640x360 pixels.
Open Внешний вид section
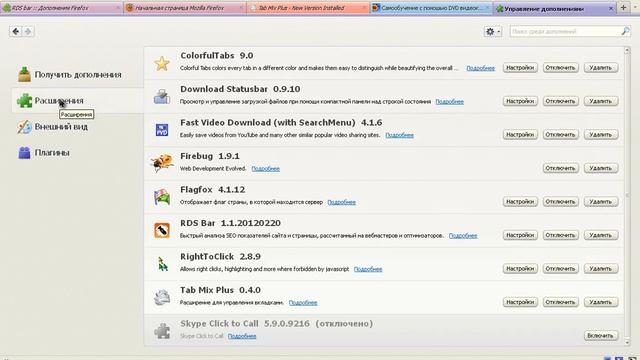(x=53, y=127)
